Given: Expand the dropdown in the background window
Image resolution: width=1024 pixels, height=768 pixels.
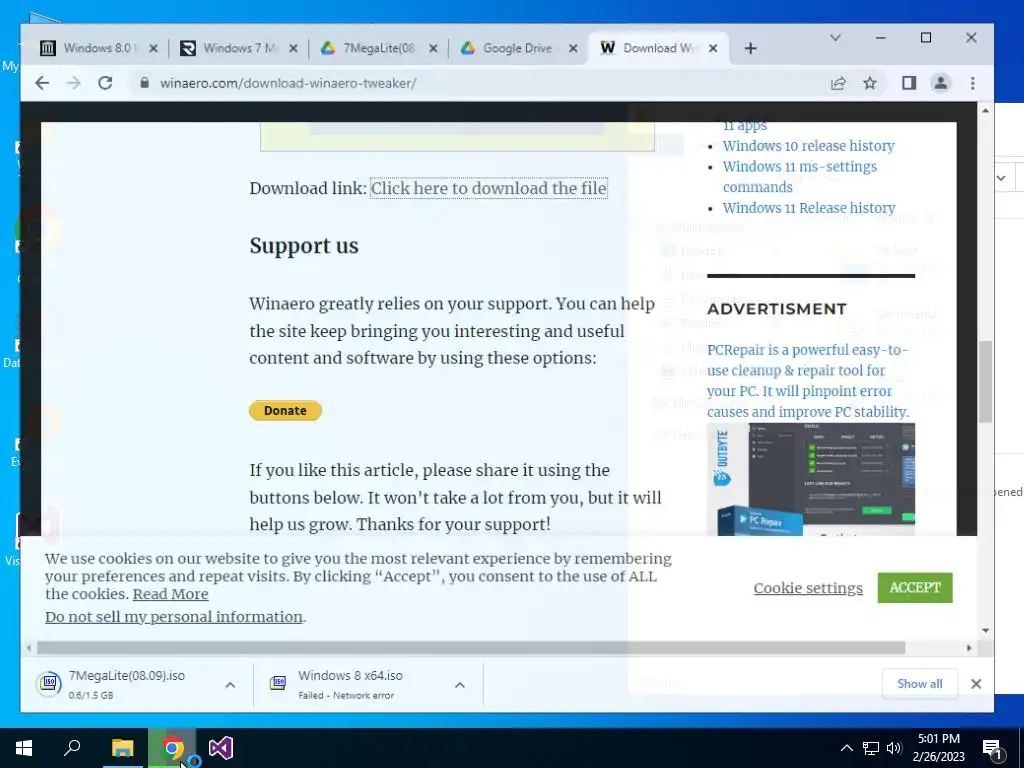Looking at the screenshot, I should click(1001, 178).
